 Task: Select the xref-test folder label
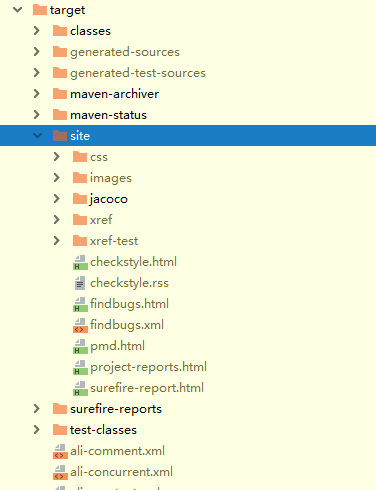114,241
